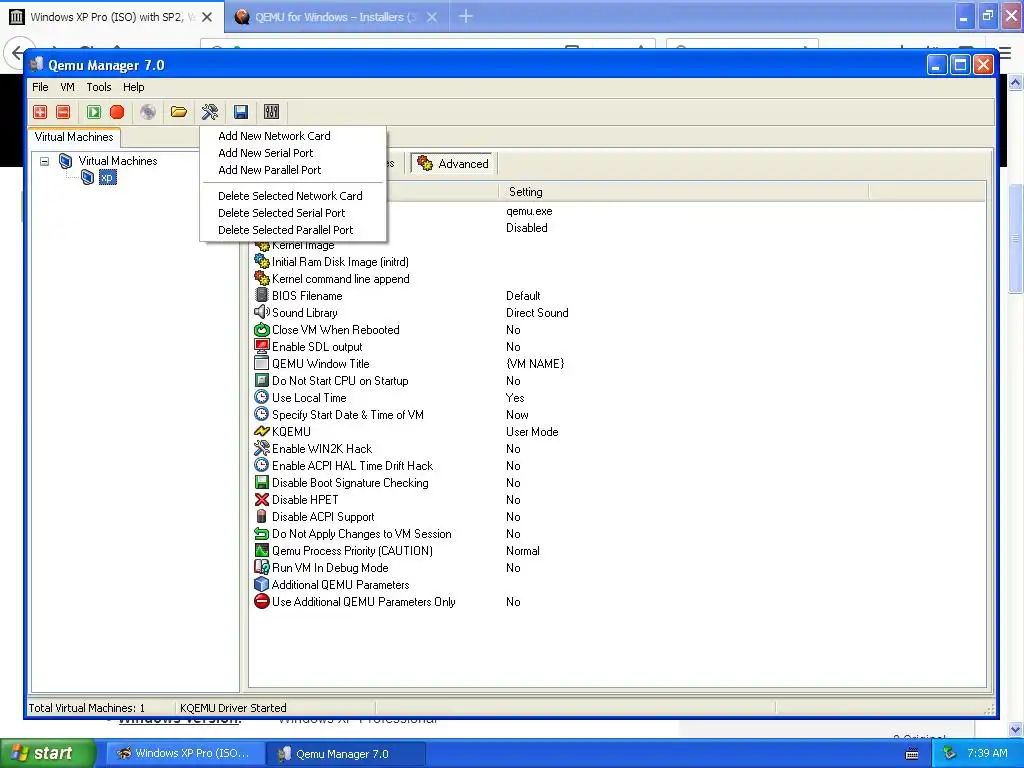Click the clock icon beside Use Local Time
This screenshot has width=1024, height=768.
[262, 397]
